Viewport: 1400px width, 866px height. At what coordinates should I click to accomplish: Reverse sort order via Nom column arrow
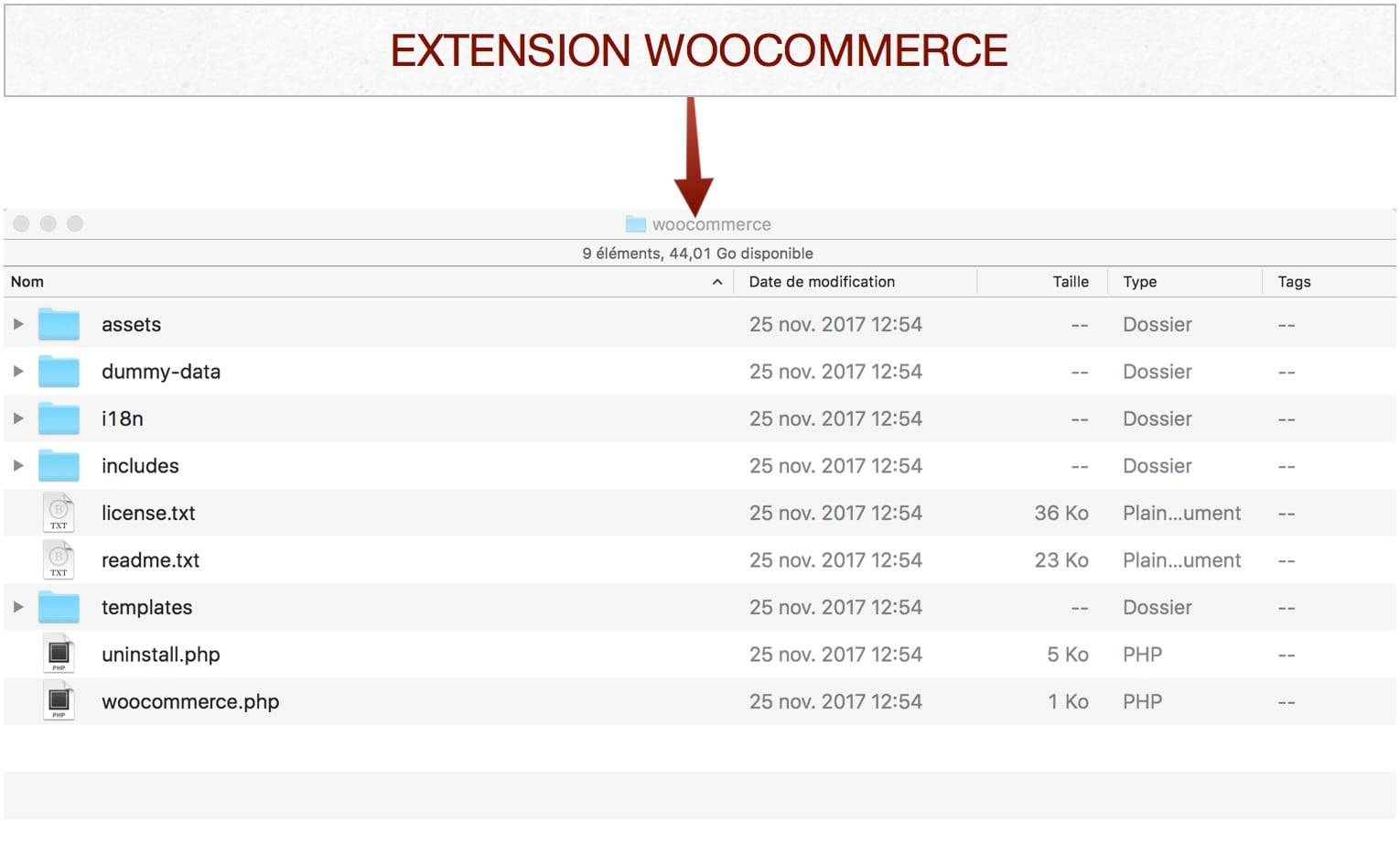pyautogui.click(x=717, y=282)
